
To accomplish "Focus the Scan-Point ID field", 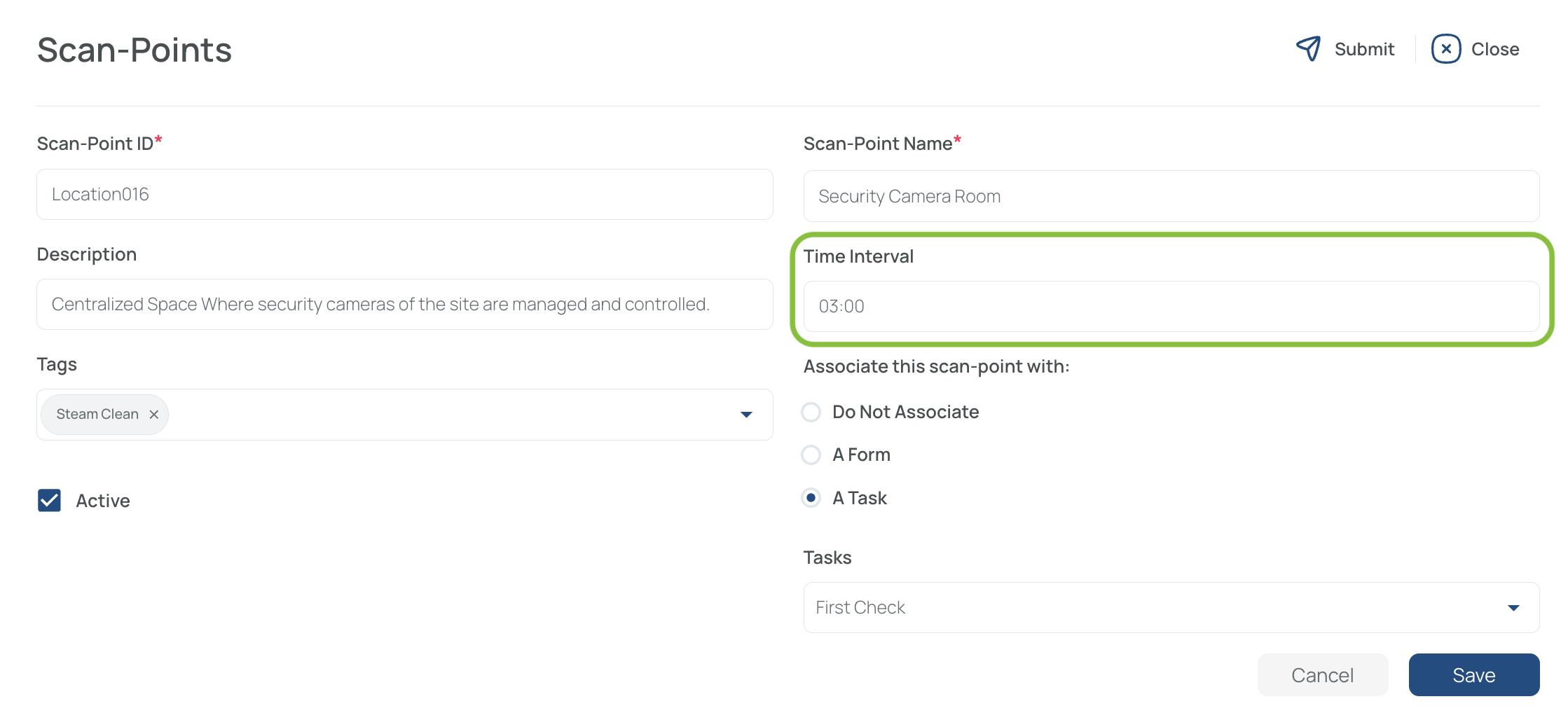I will pos(404,195).
